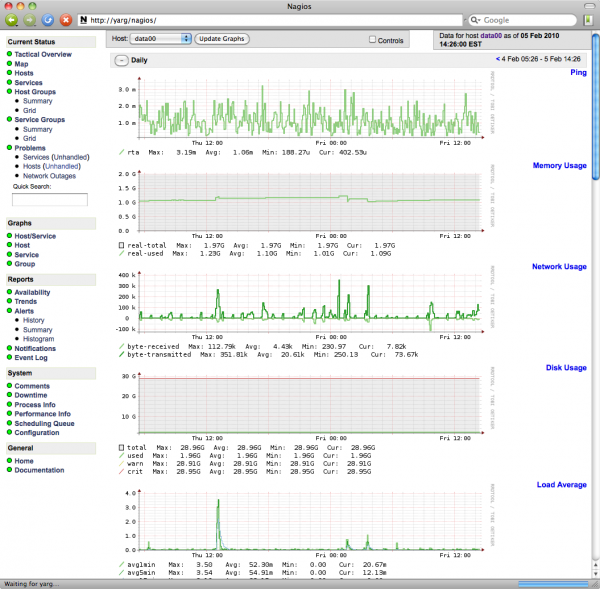Open the Memory Usage graph link
The width and height of the screenshot is (600, 589).
tap(559, 165)
